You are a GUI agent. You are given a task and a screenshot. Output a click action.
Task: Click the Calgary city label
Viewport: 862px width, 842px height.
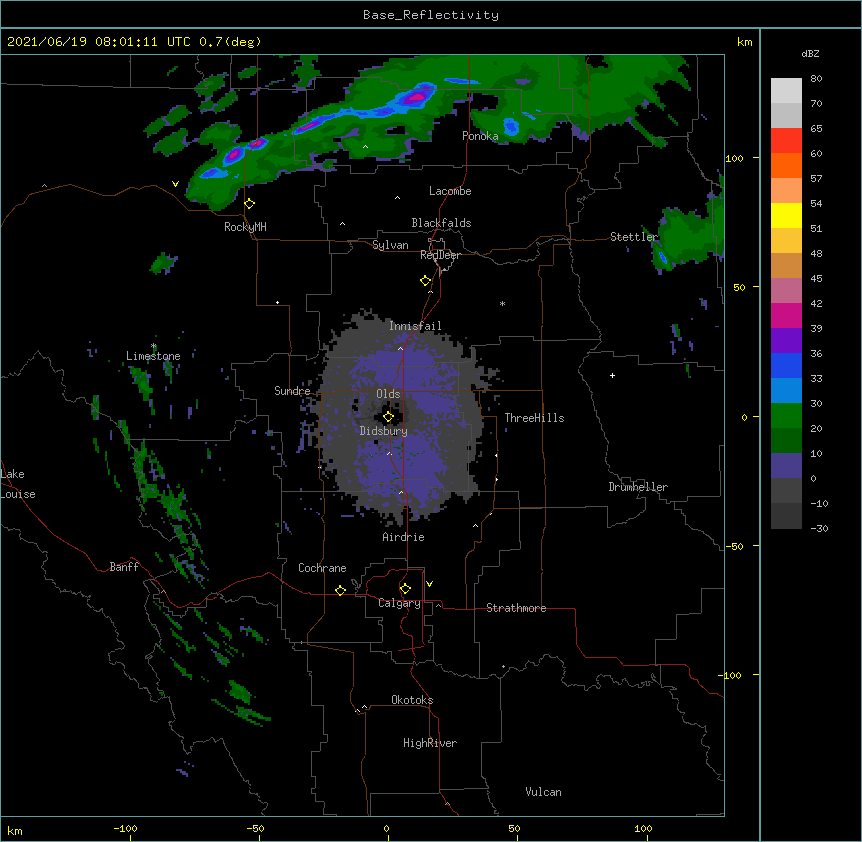point(399,603)
